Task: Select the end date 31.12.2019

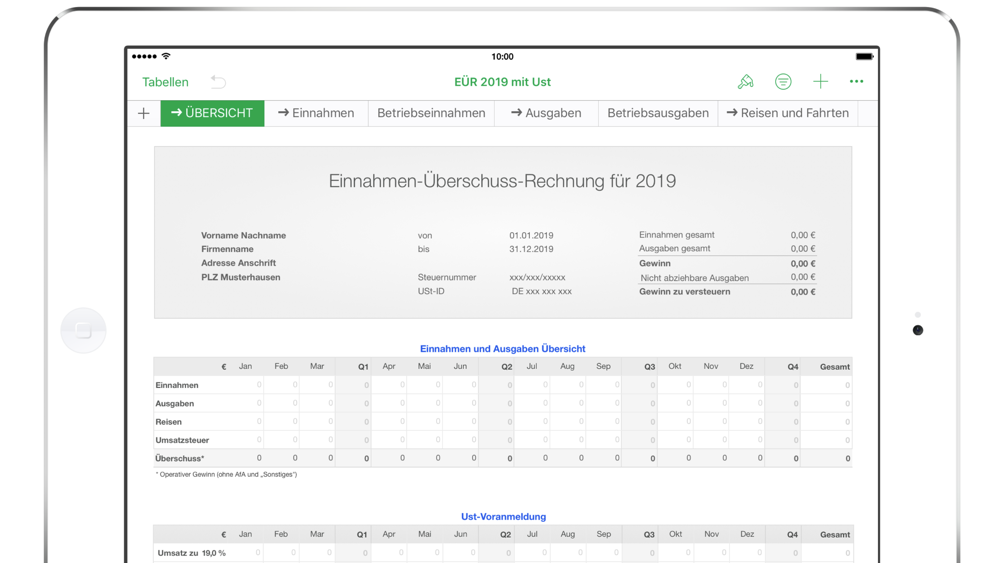Action: [531, 249]
